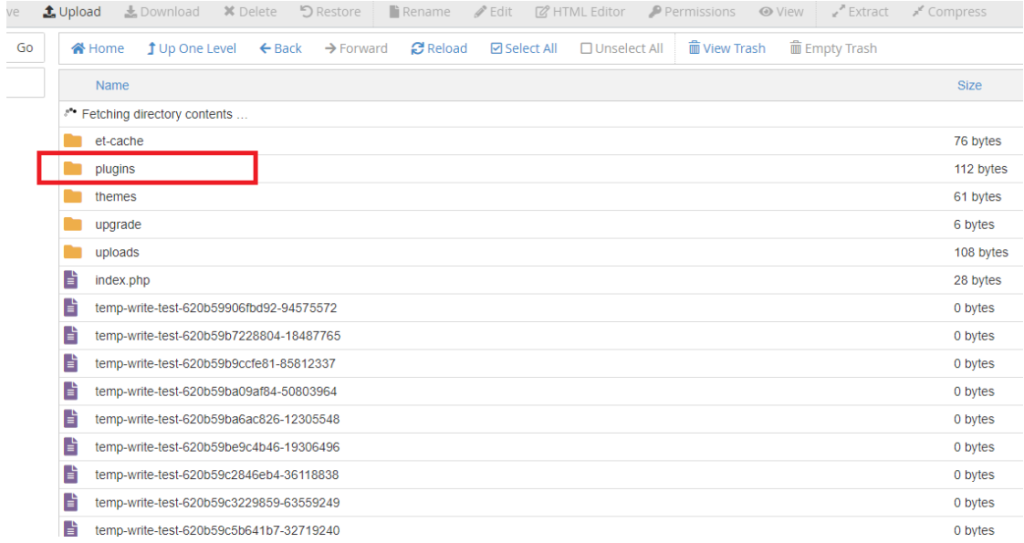Select the uploads folder name
Image resolution: width=1024 pixels, height=543 pixels.
pyautogui.click(x=117, y=252)
